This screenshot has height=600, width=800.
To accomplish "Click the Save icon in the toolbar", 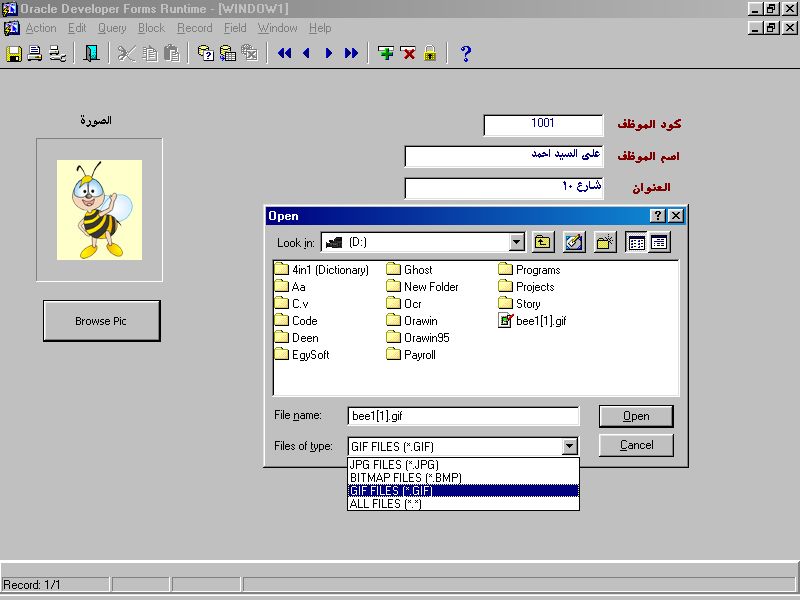I will pos(14,53).
